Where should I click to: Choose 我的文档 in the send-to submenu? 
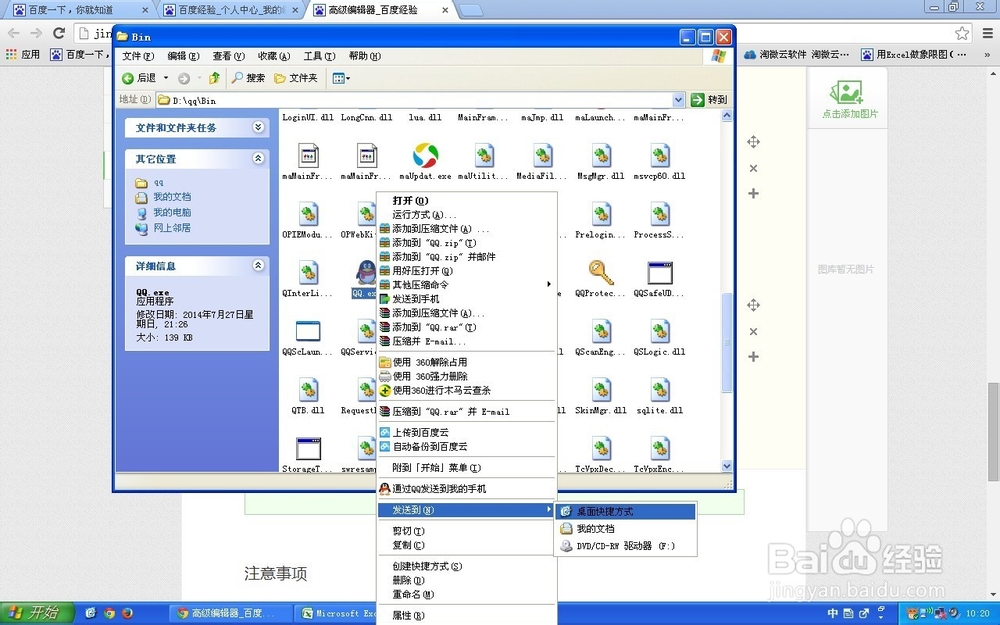626,528
